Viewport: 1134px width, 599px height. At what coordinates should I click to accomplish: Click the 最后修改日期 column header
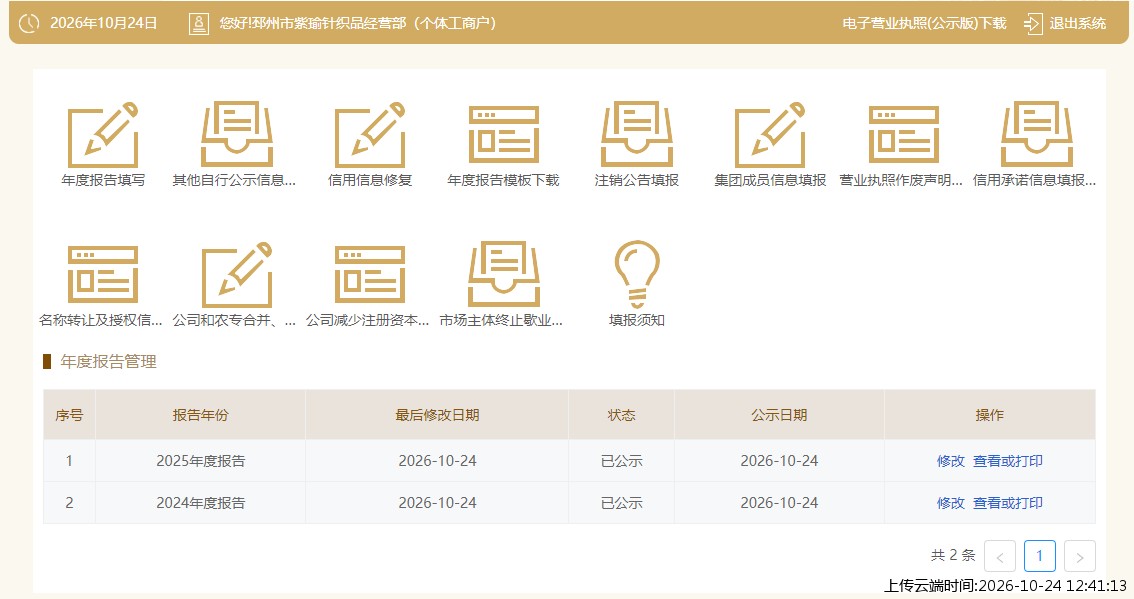[437, 415]
